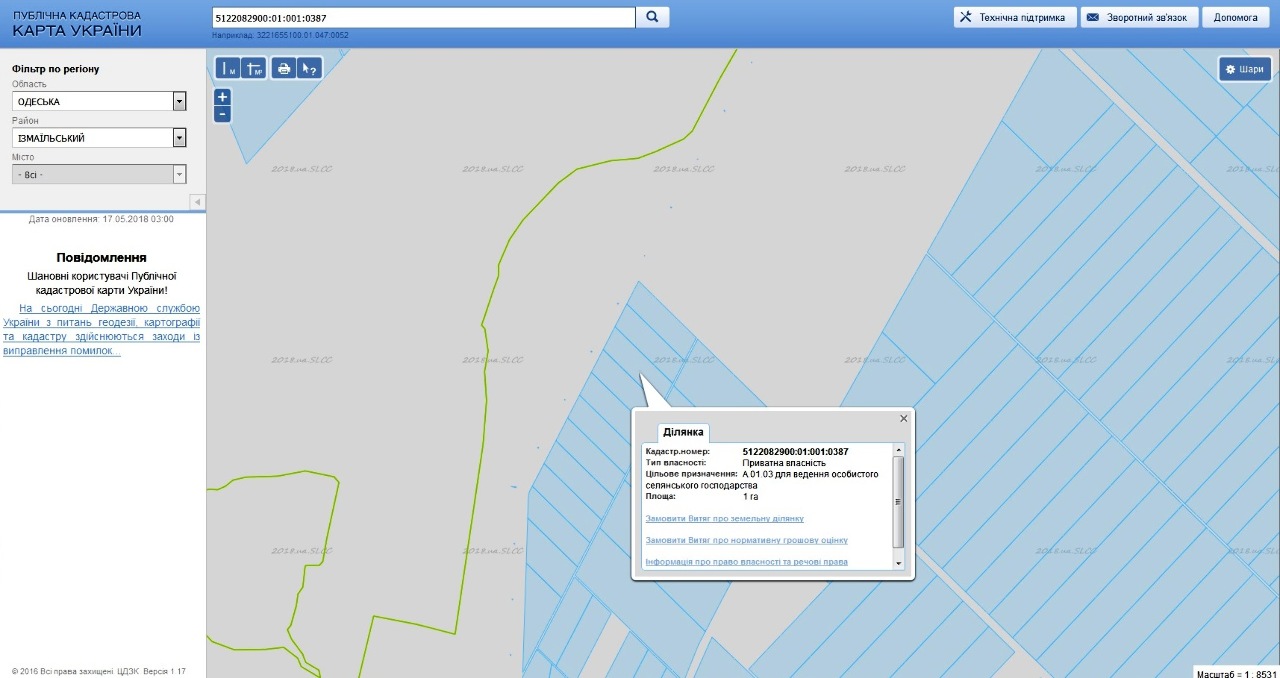The image size is (1280, 678).
Task: Print the cadastral map
Action: [284, 69]
